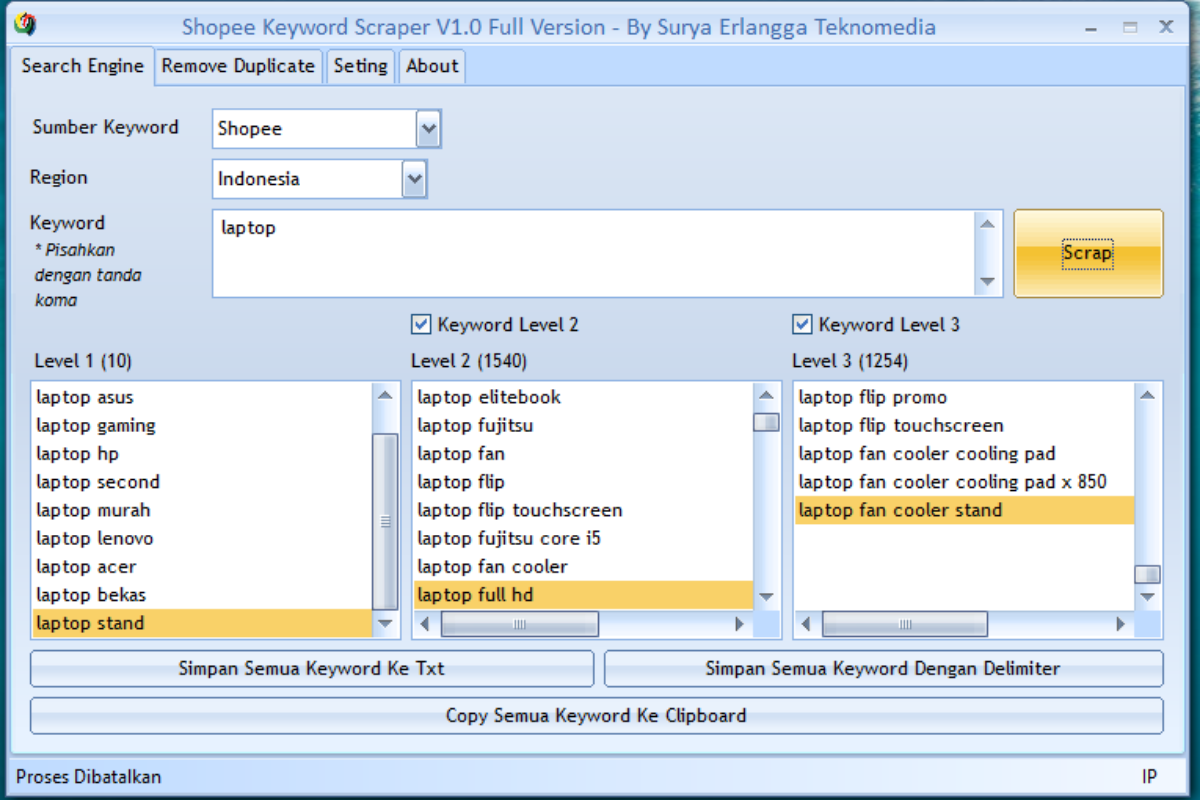Click Keyword box scroll up arrow
The height and width of the screenshot is (800, 1200).
point(988,224)
